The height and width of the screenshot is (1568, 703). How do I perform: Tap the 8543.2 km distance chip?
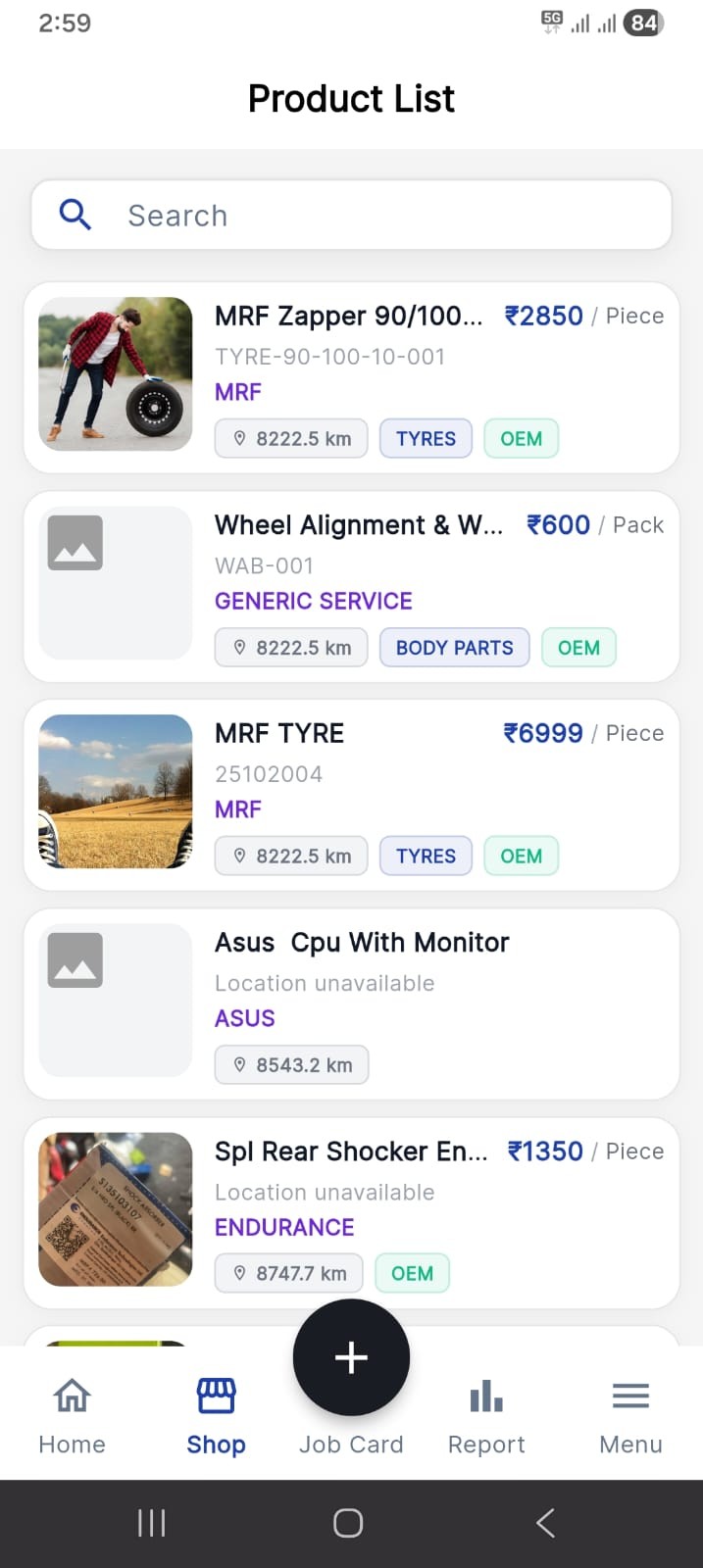292,1065
